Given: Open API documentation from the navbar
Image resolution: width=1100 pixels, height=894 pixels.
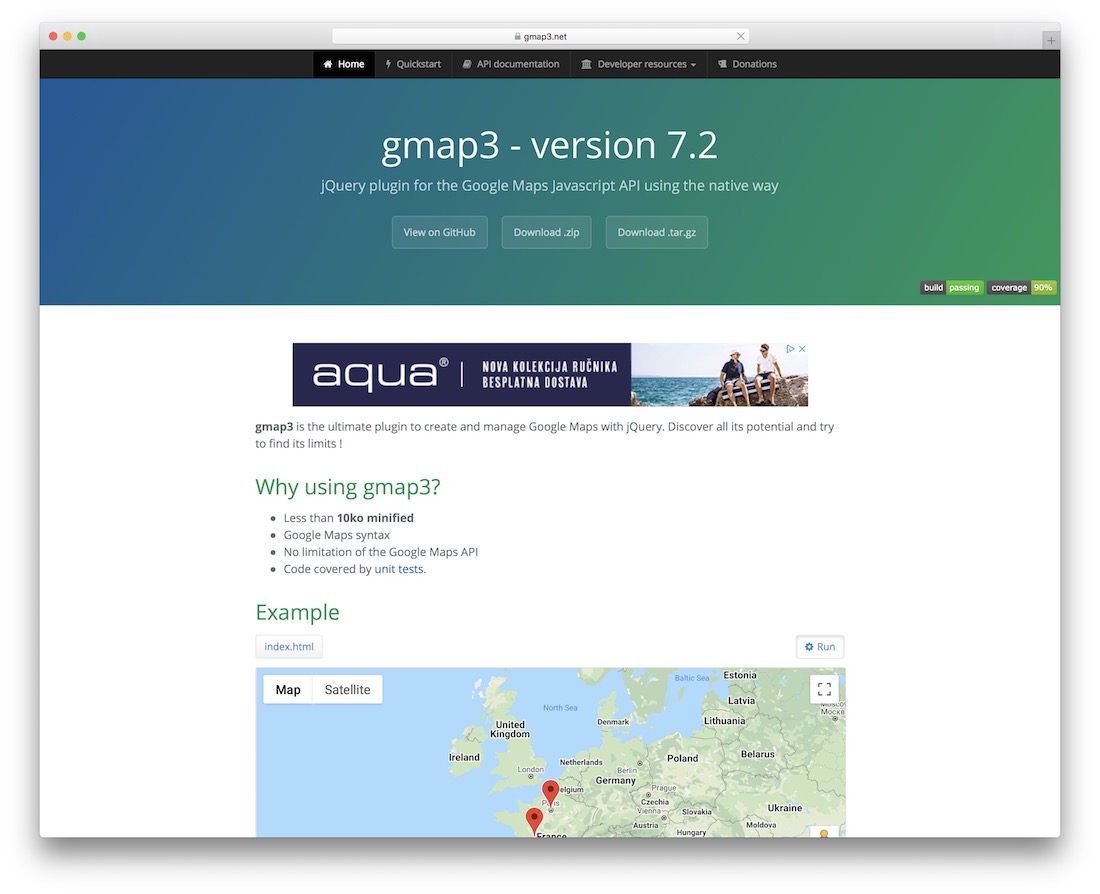Looking at the screenshot, I should click(x=511, y=64).
